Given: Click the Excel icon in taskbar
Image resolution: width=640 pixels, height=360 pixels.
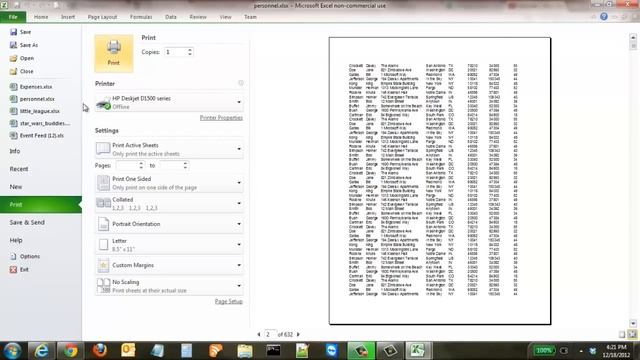Looking at the screenshot, I should click(418, 351).
